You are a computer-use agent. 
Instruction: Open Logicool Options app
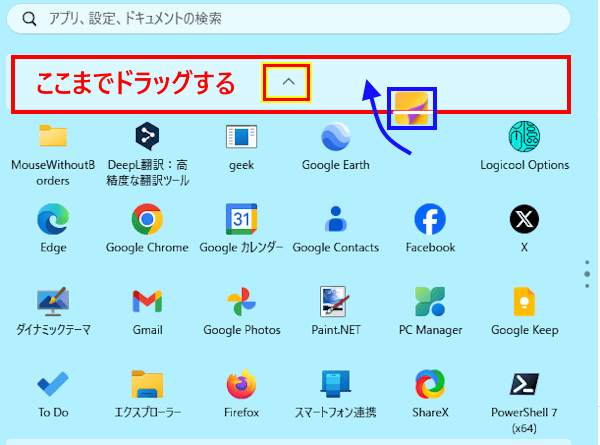524,137
